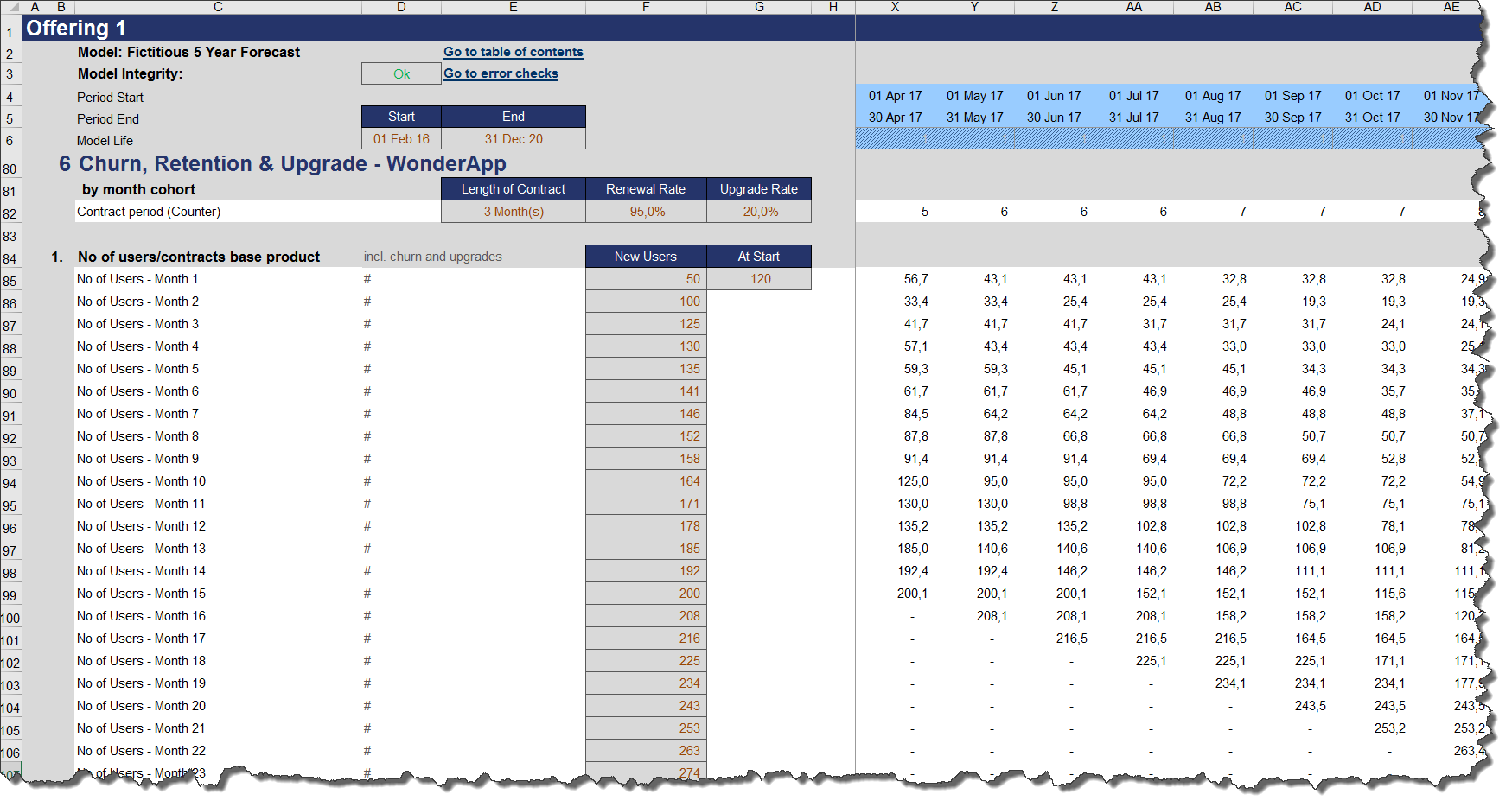1512x807 pixels.
Task: Select column header X
Action: pyautogui.click(x=895, y=7)
